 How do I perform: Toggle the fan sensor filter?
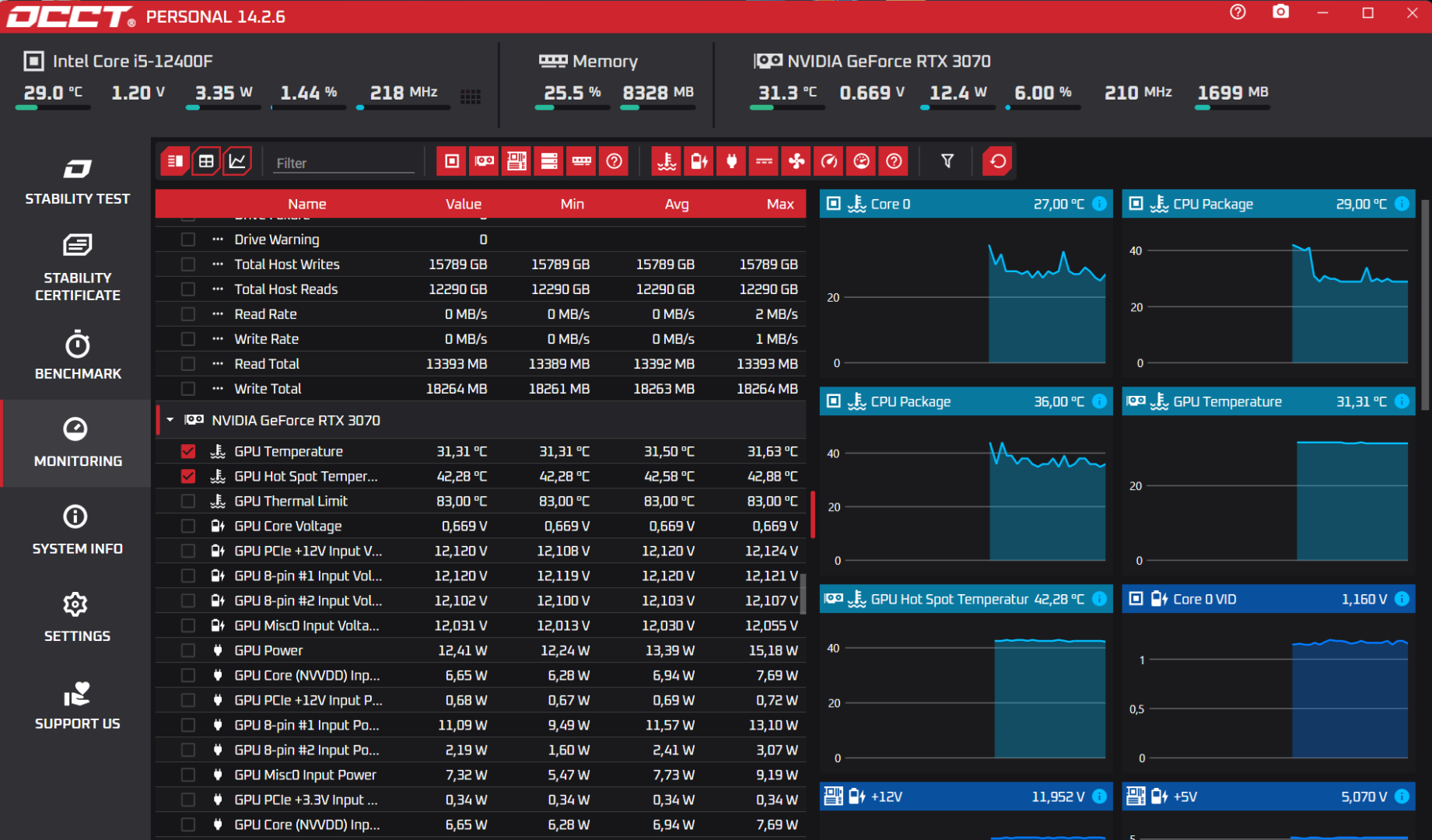pyautogui.click(x=797, y=162)
